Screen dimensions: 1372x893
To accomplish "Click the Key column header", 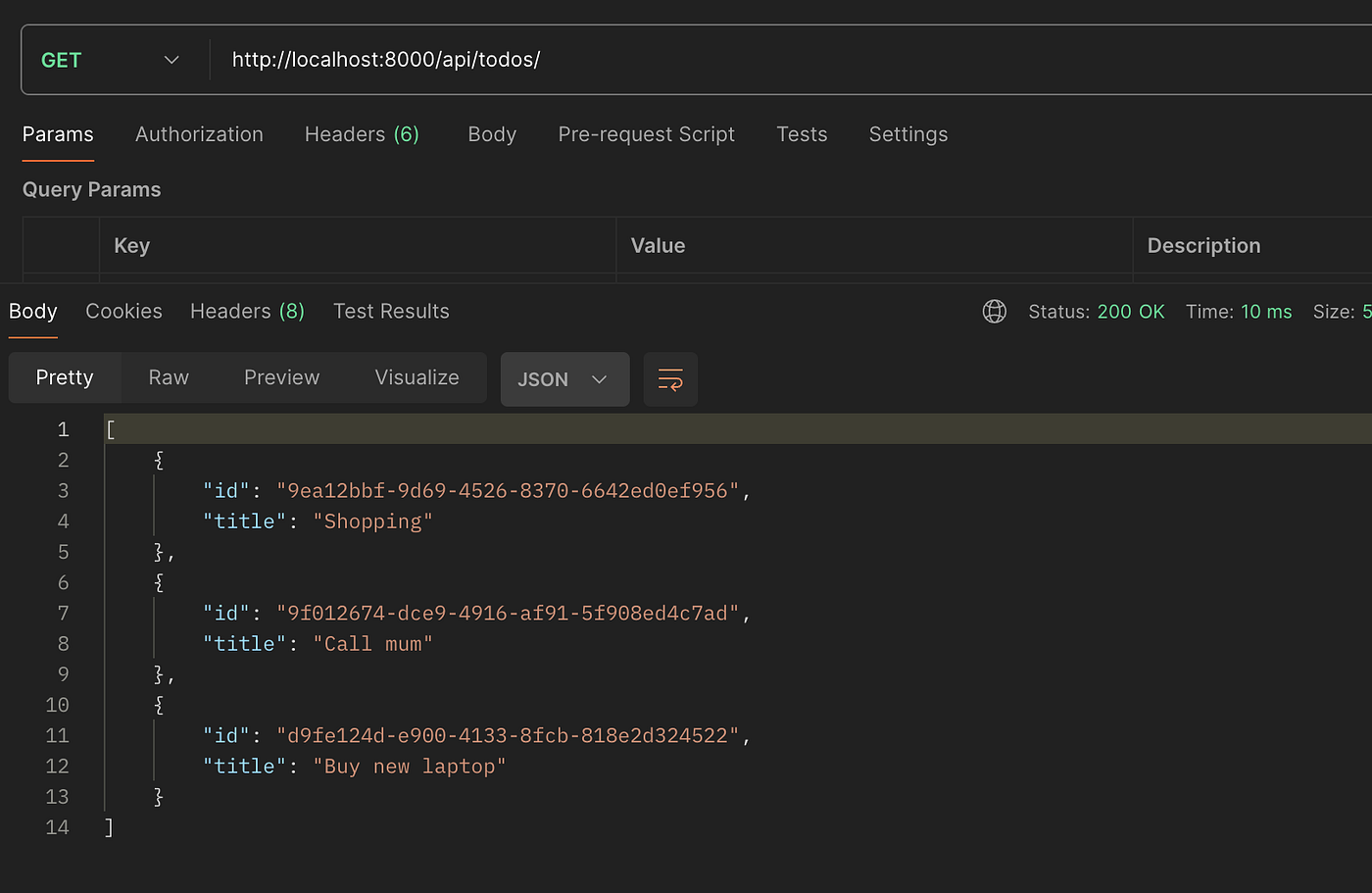I will (131, 245).
